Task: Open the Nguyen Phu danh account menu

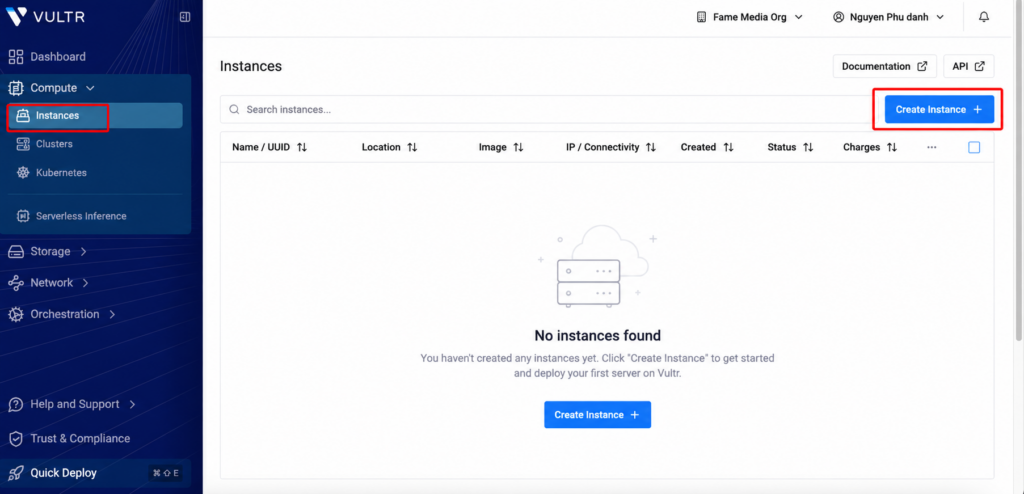Action: click(888, 17)
